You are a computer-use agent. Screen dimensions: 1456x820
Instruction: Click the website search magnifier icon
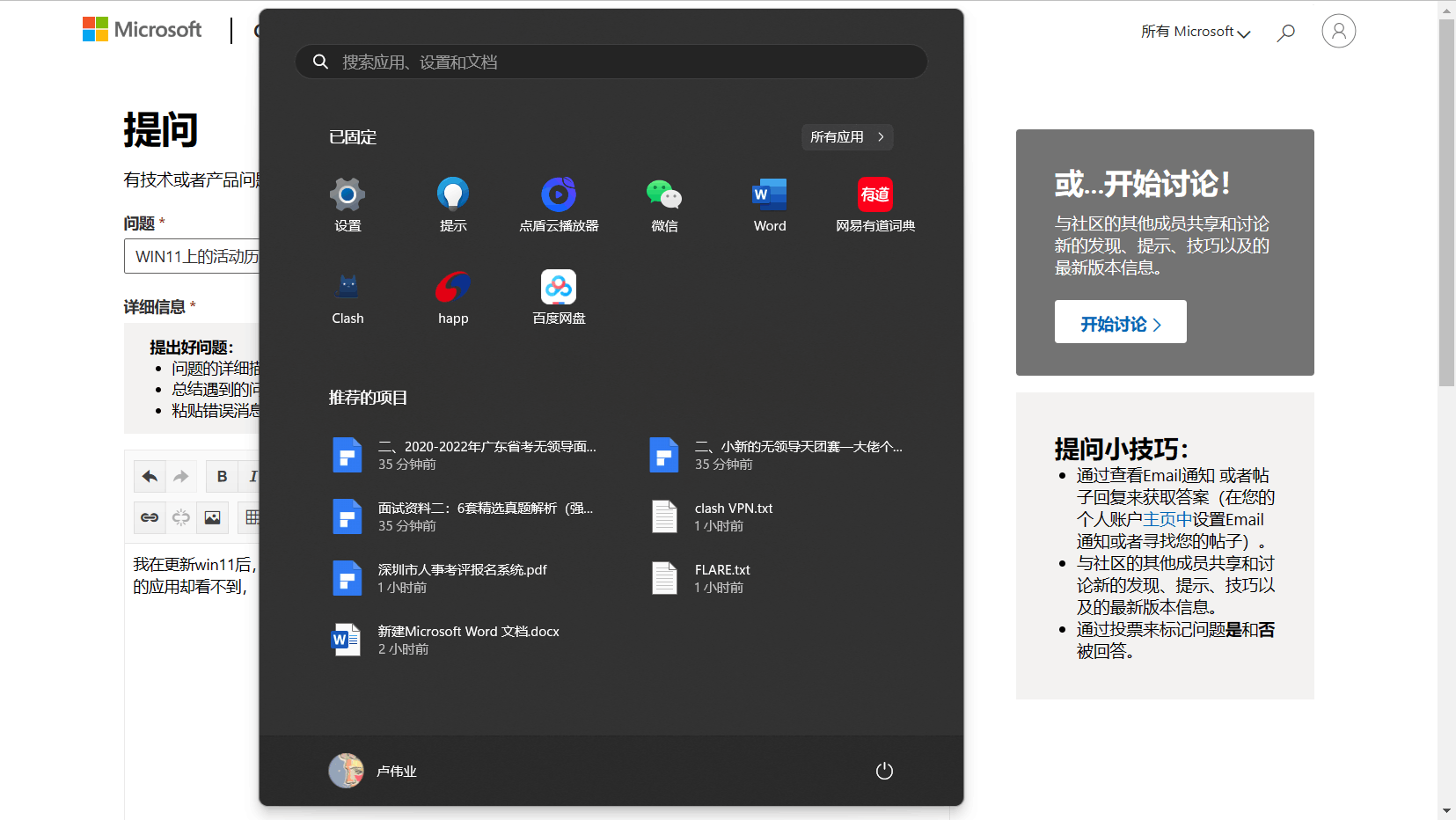coord(1285,31)
